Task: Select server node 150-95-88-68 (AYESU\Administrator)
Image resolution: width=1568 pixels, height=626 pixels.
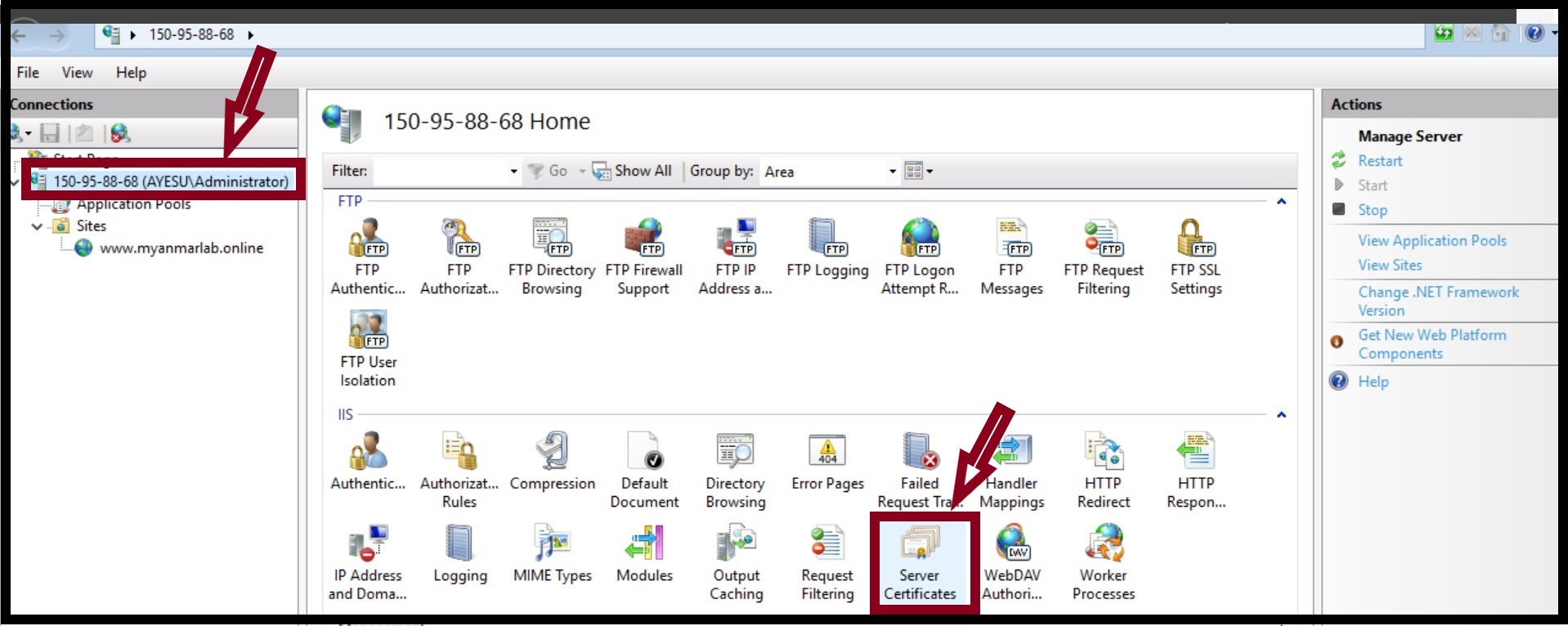Action: pyautogui.click(x=160, y=181)
